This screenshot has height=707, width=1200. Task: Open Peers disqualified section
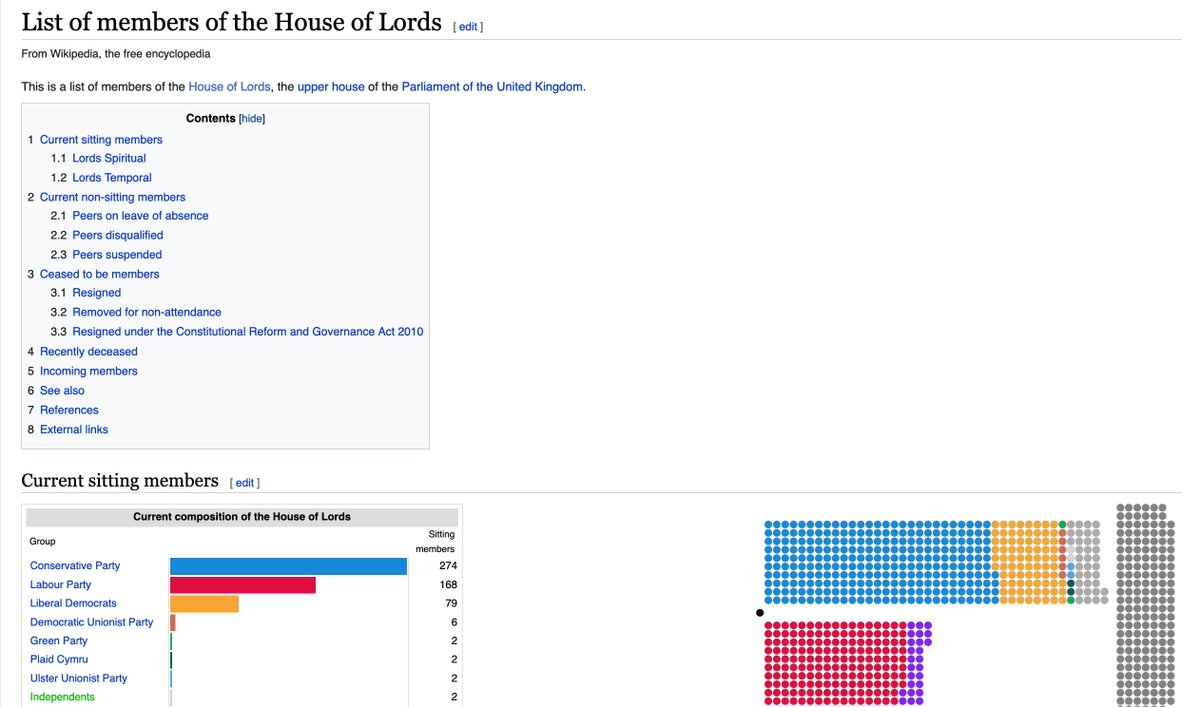pyautogui.click(x=118, y=236)
